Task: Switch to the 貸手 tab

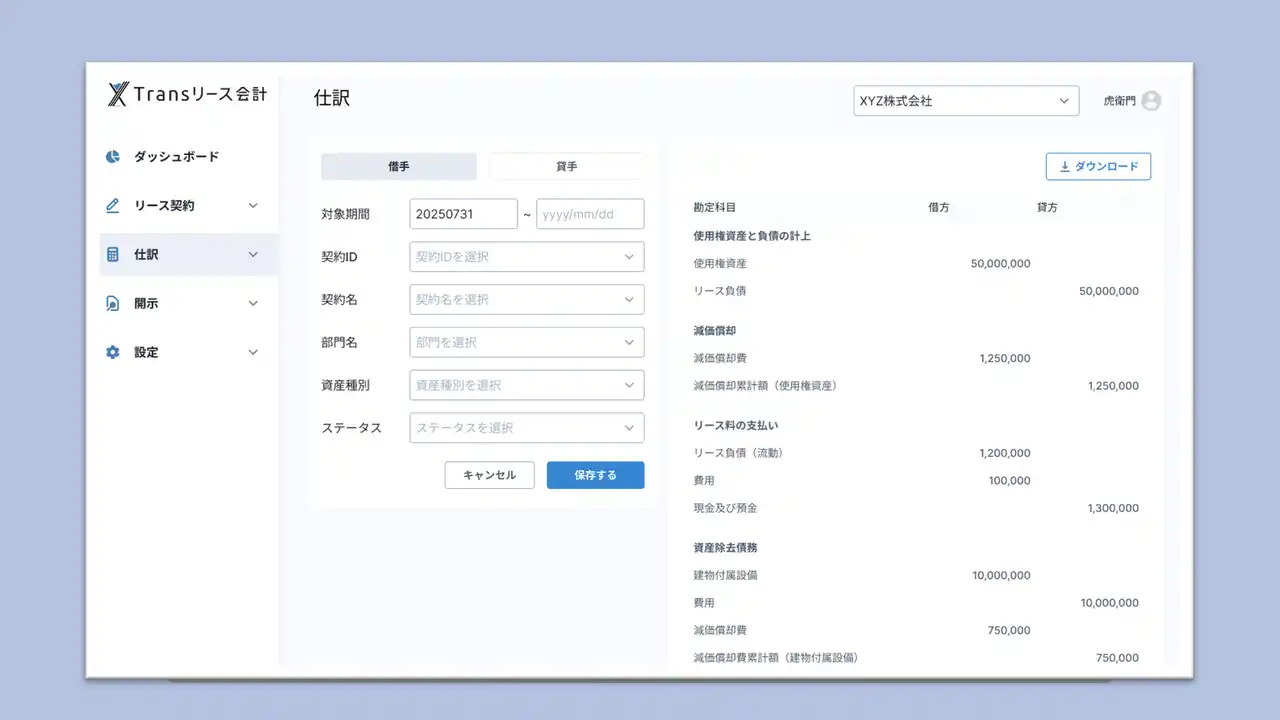Action: tap(566, 166)
